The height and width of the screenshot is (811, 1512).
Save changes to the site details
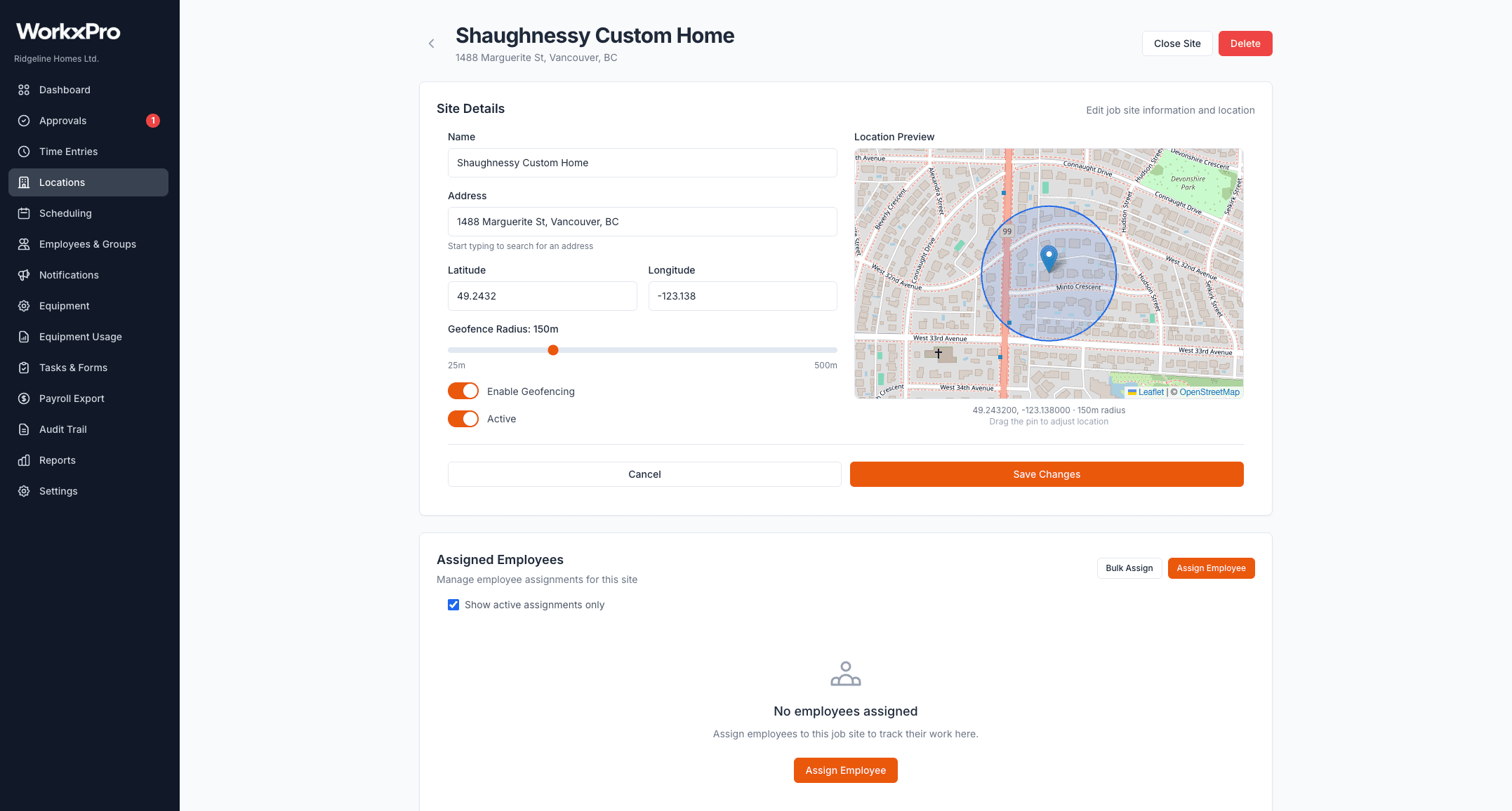[x=1046, y=474]
